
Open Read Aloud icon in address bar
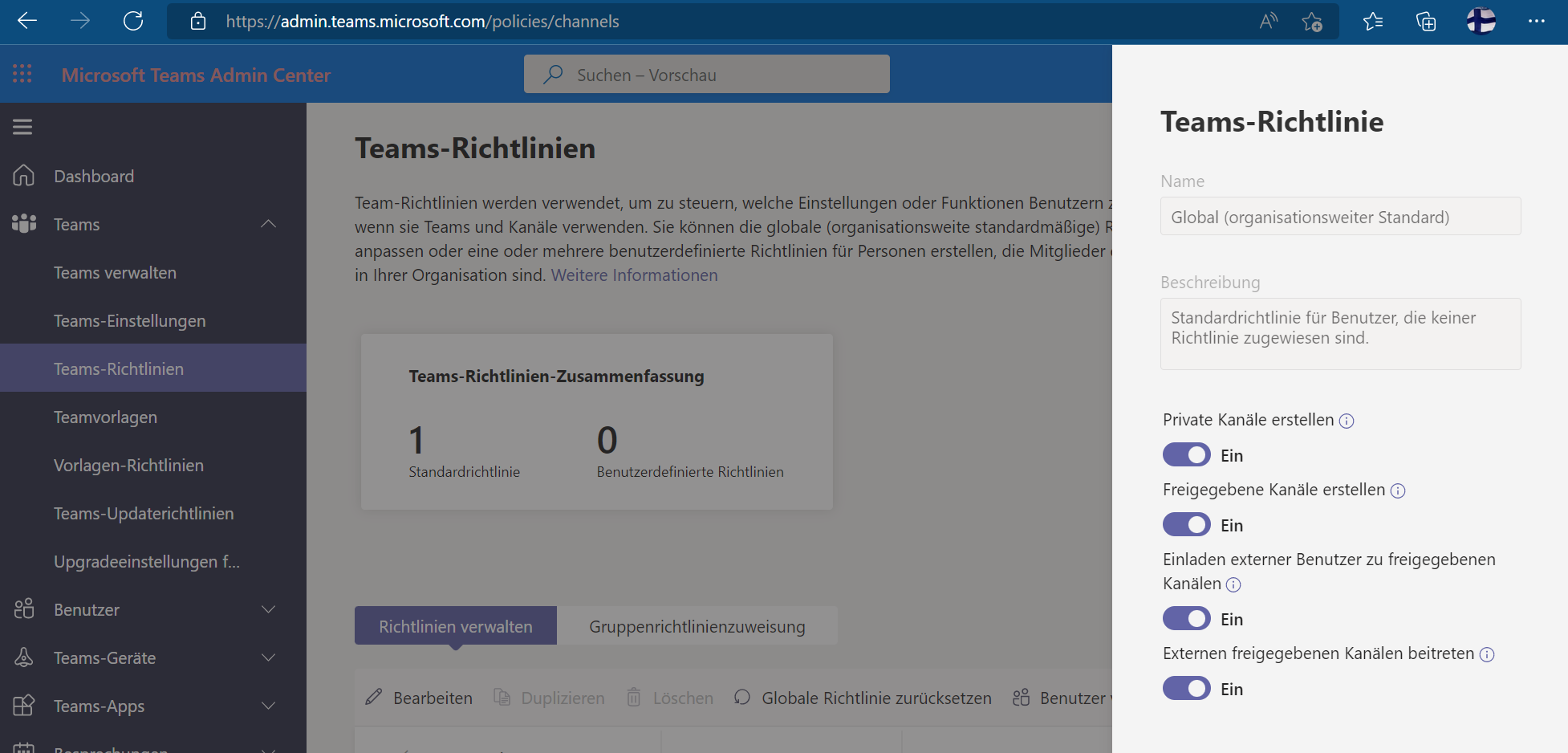point(1268,22)
